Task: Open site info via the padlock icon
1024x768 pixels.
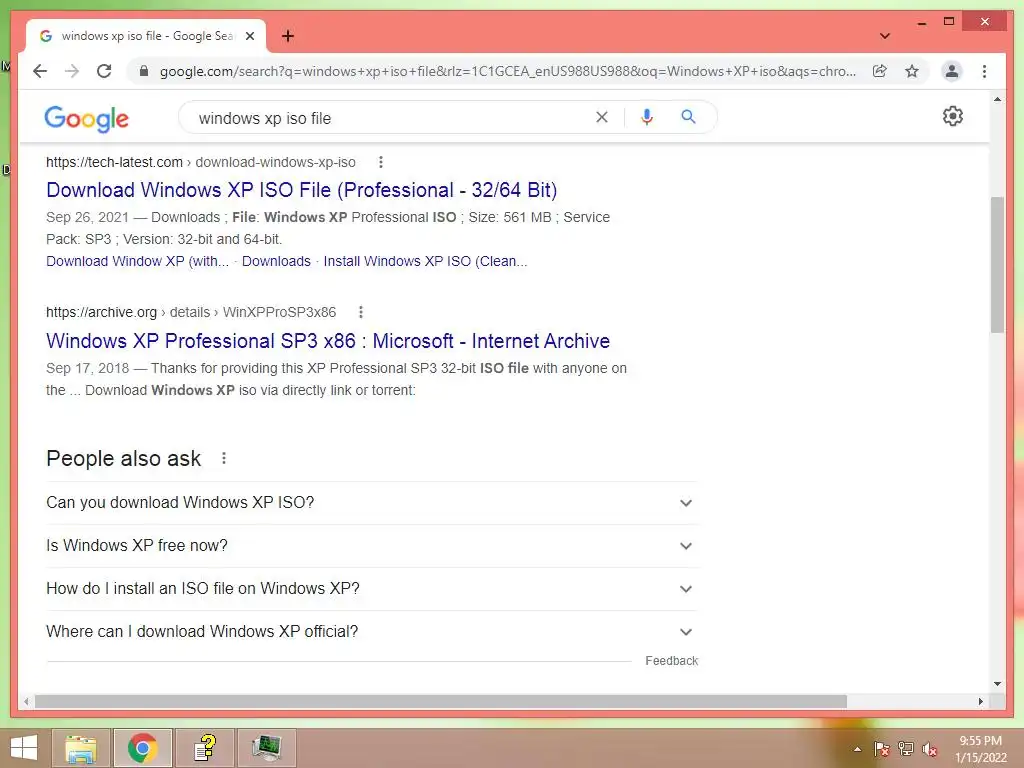Action: (x=144, y=71)
